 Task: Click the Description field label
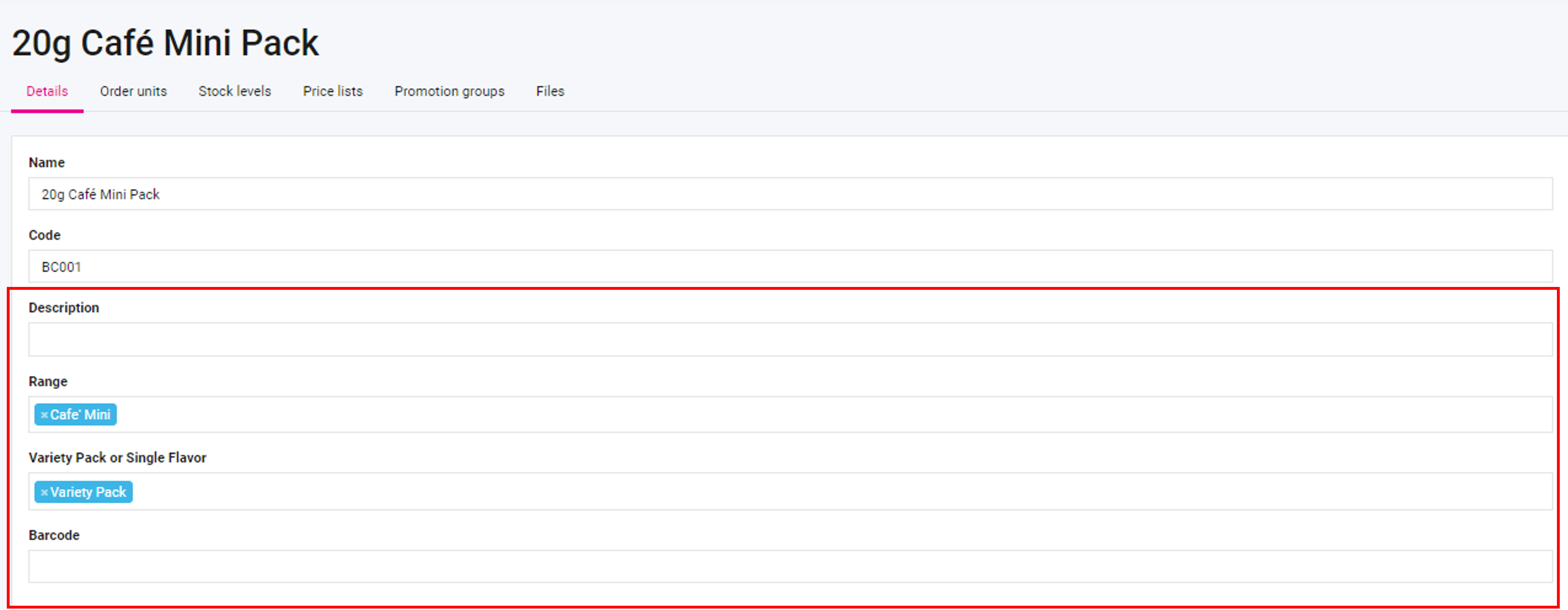click(63, 308)
